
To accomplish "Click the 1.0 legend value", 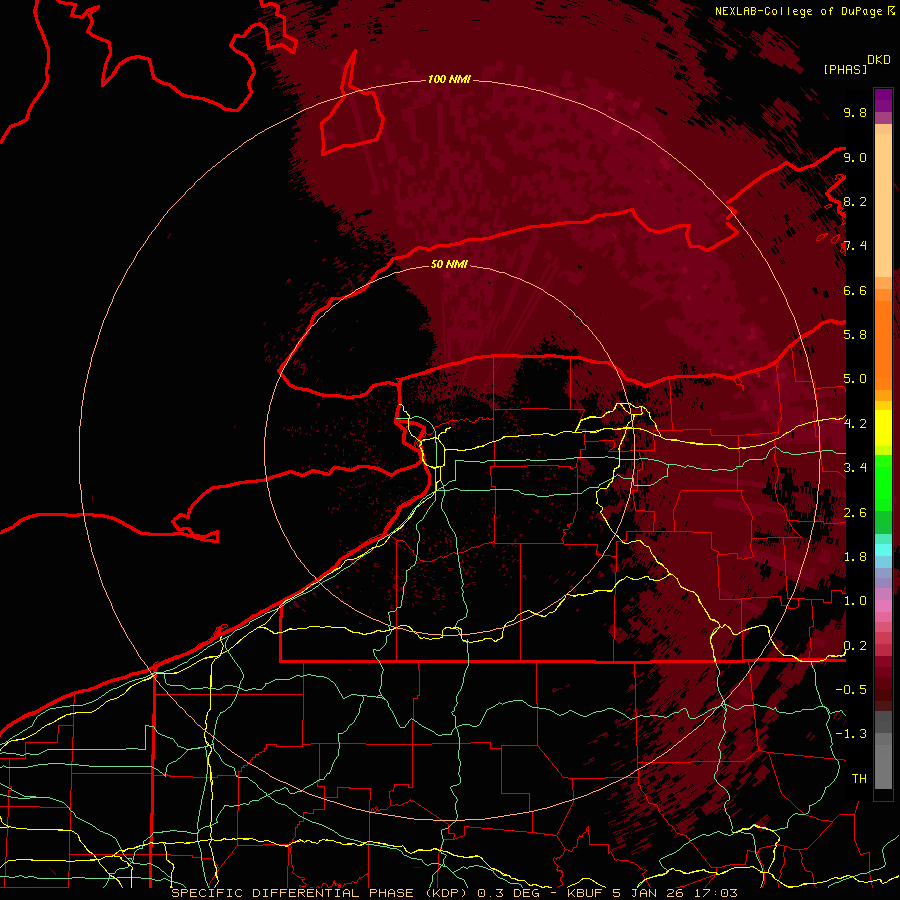I will pos(855,600).
